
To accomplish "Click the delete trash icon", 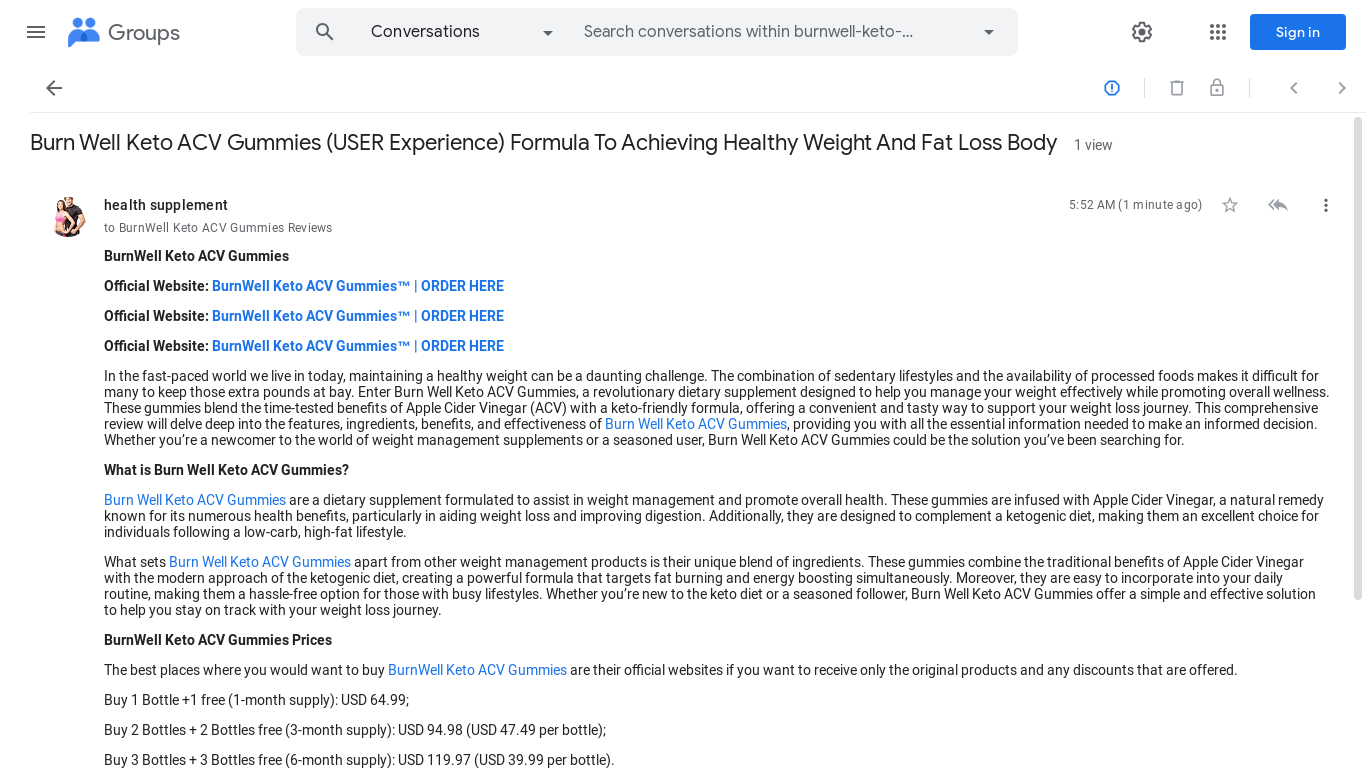I will (x=1177, y=88).
